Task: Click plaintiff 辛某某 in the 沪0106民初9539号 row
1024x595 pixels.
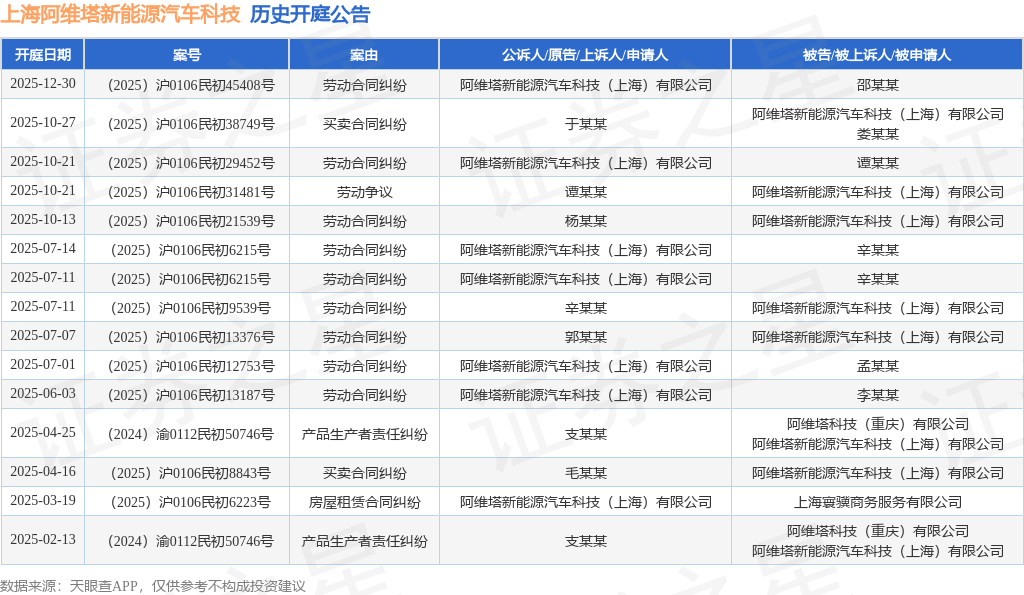Action: pos(586,308)
